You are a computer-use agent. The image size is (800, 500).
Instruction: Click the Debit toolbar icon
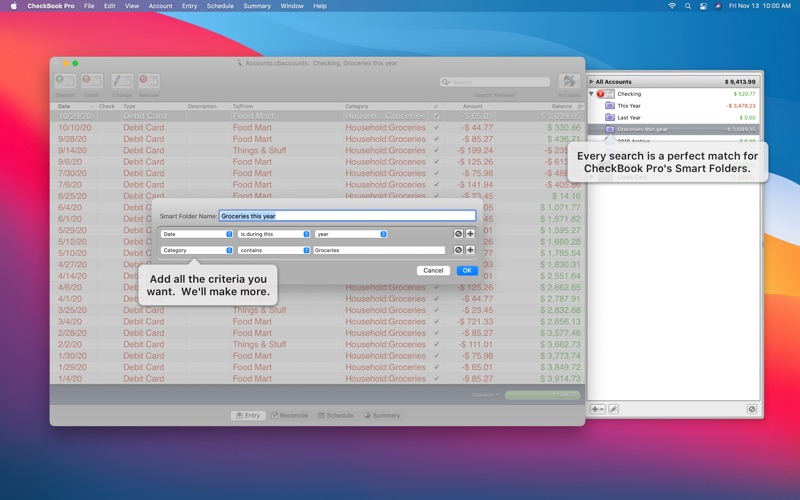(x=92, y=82)
